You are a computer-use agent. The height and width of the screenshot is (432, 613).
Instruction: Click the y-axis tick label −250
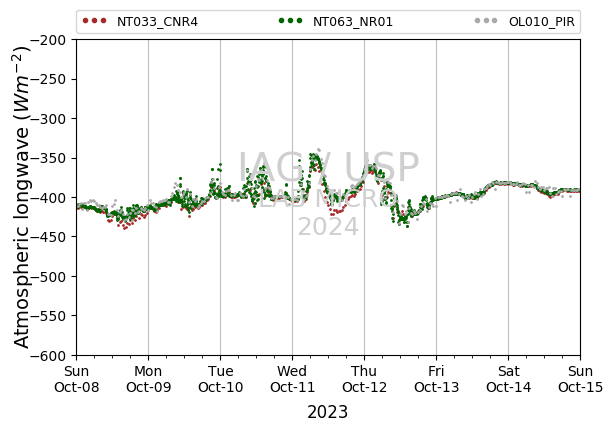point(50,79)
